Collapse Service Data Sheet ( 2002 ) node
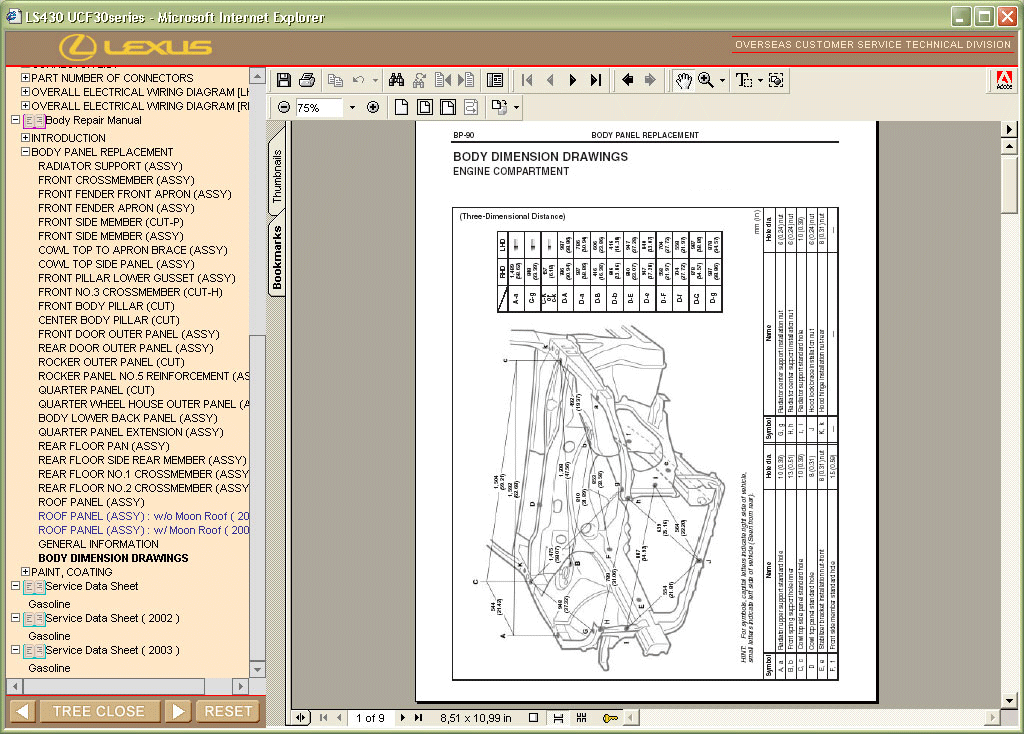The width and height of the screenshot is (1024, 734). (x=15, y=618)
